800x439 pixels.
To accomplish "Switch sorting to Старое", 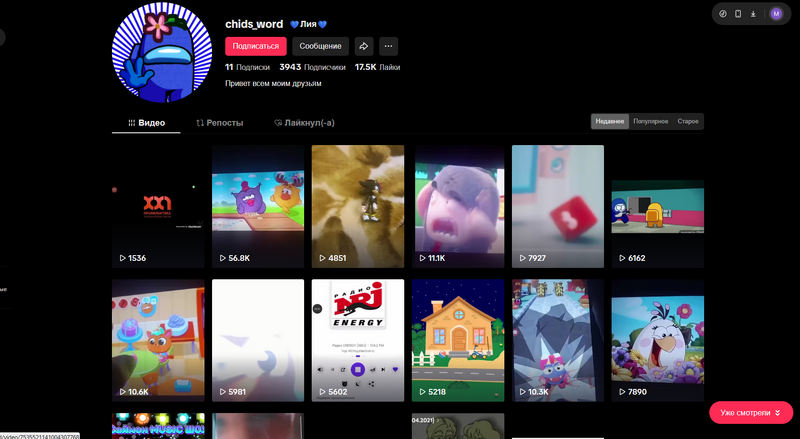I will [x=688, y=121].
